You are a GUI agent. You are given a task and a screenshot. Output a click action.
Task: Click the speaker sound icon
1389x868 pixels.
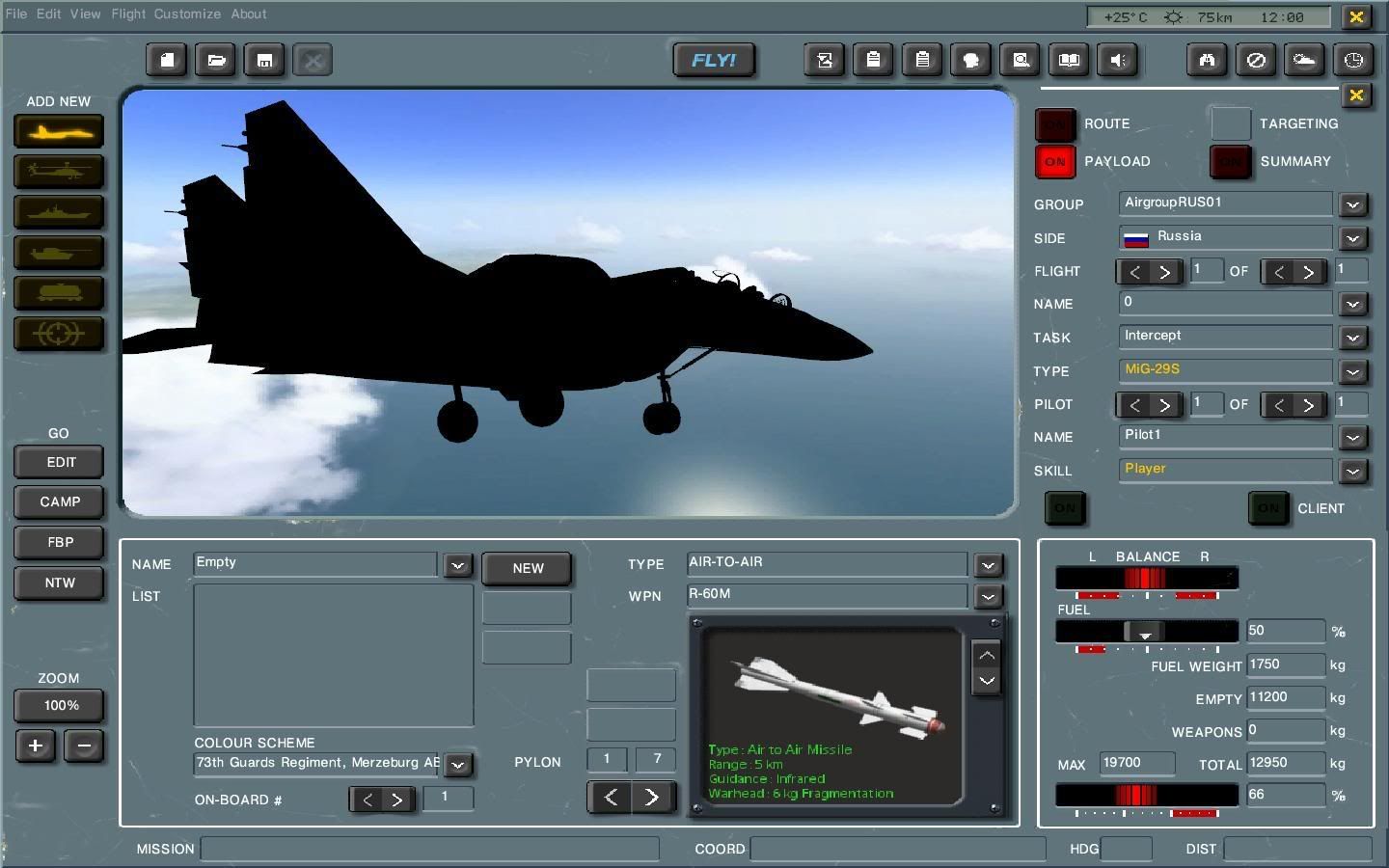click(1118, 60)
